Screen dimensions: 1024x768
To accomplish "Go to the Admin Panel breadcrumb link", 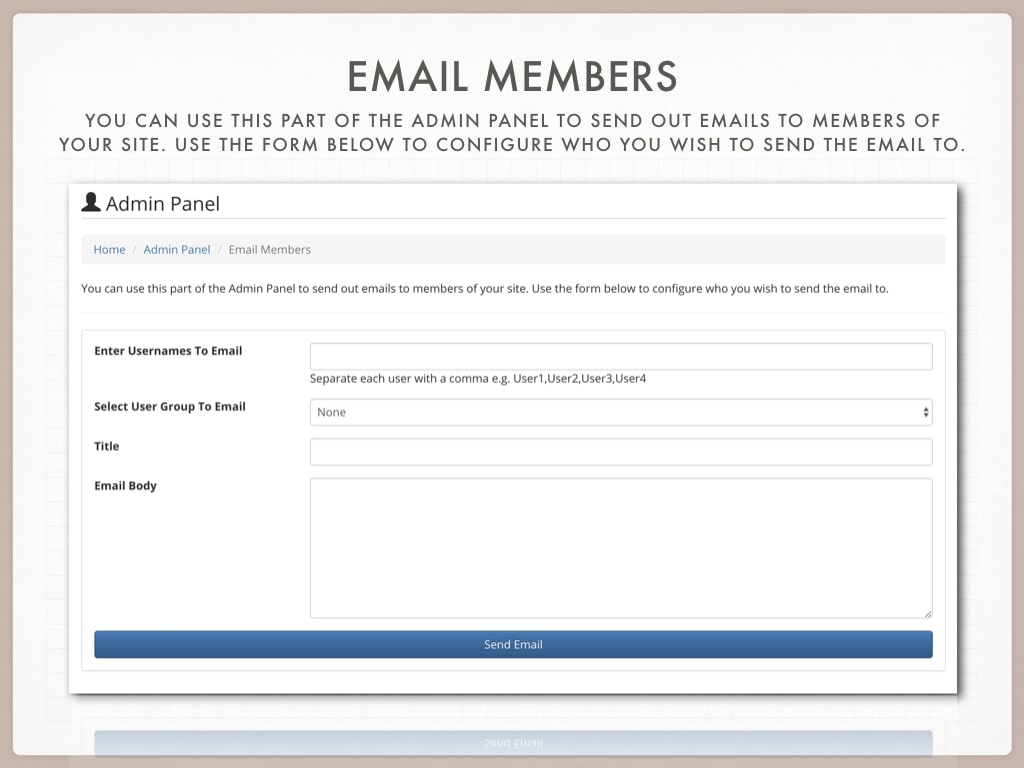I will pos(177,249).
